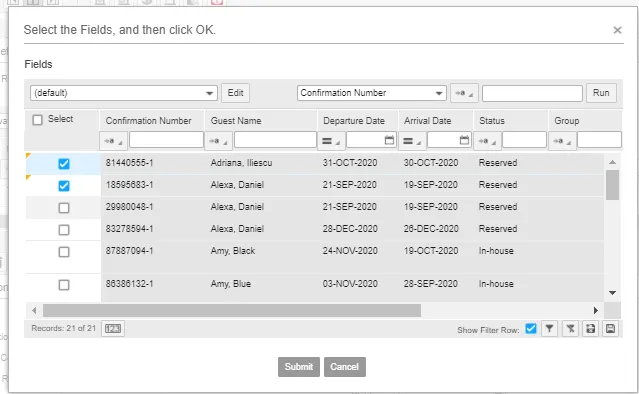Toggle the Select all checkbox
Screen dimensions: 639x394
(37, 120)
